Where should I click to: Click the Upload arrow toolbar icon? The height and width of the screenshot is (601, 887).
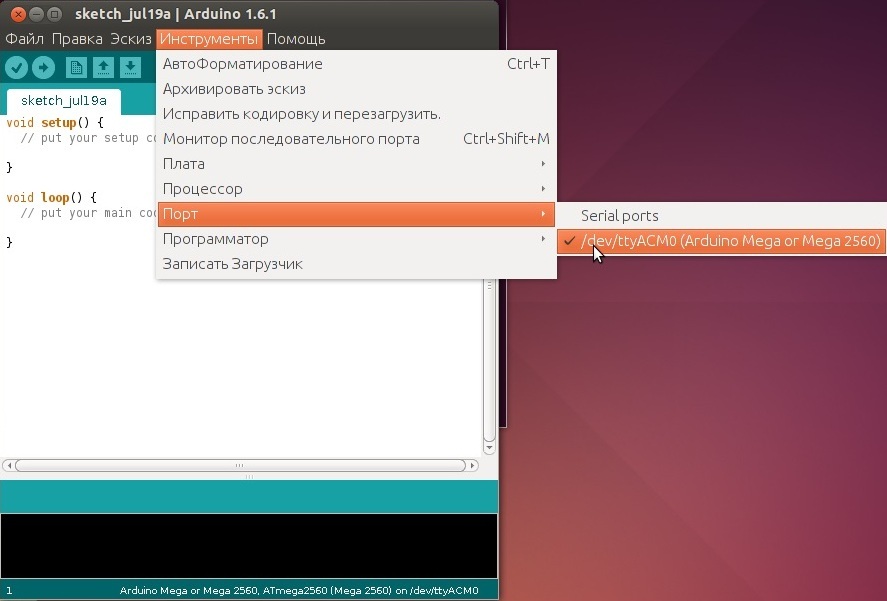coord(43,67)
